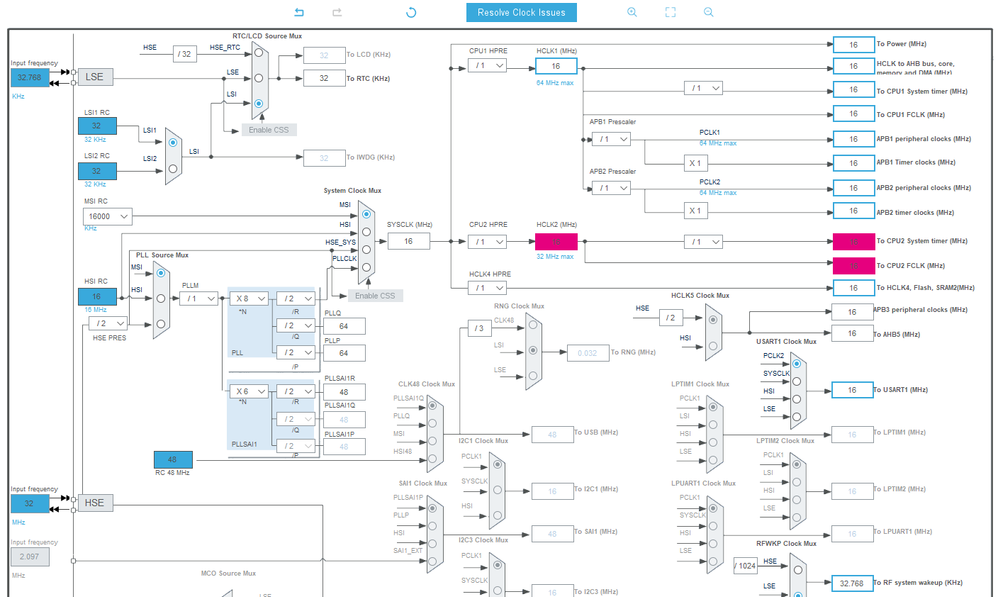The image size is (998, 597).
Task: Click Enable CSS near the LSE mux
Action: pos(269,130)
